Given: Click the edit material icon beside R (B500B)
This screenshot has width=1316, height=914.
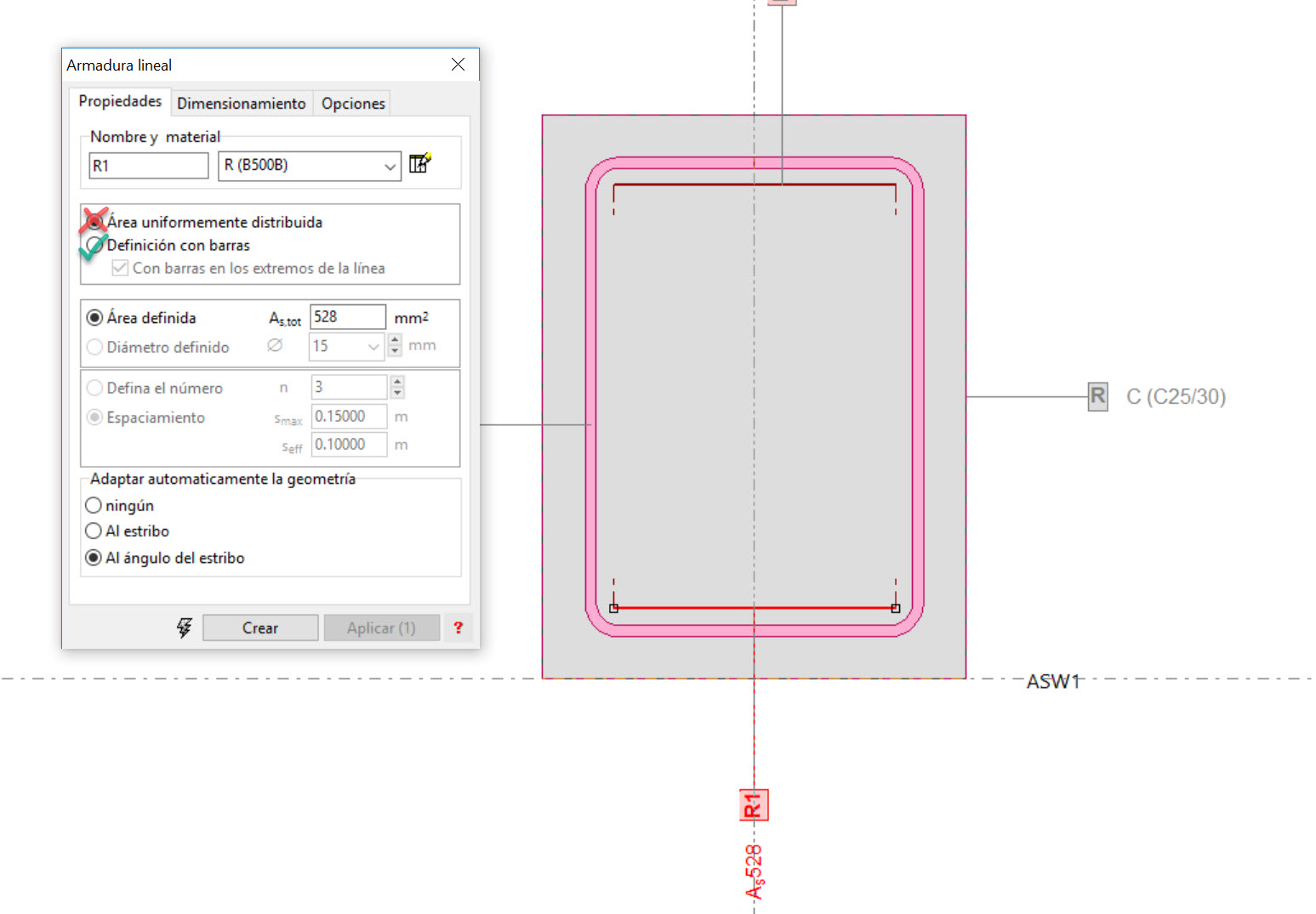Looking at the screenshot, I should coord(420,164).
